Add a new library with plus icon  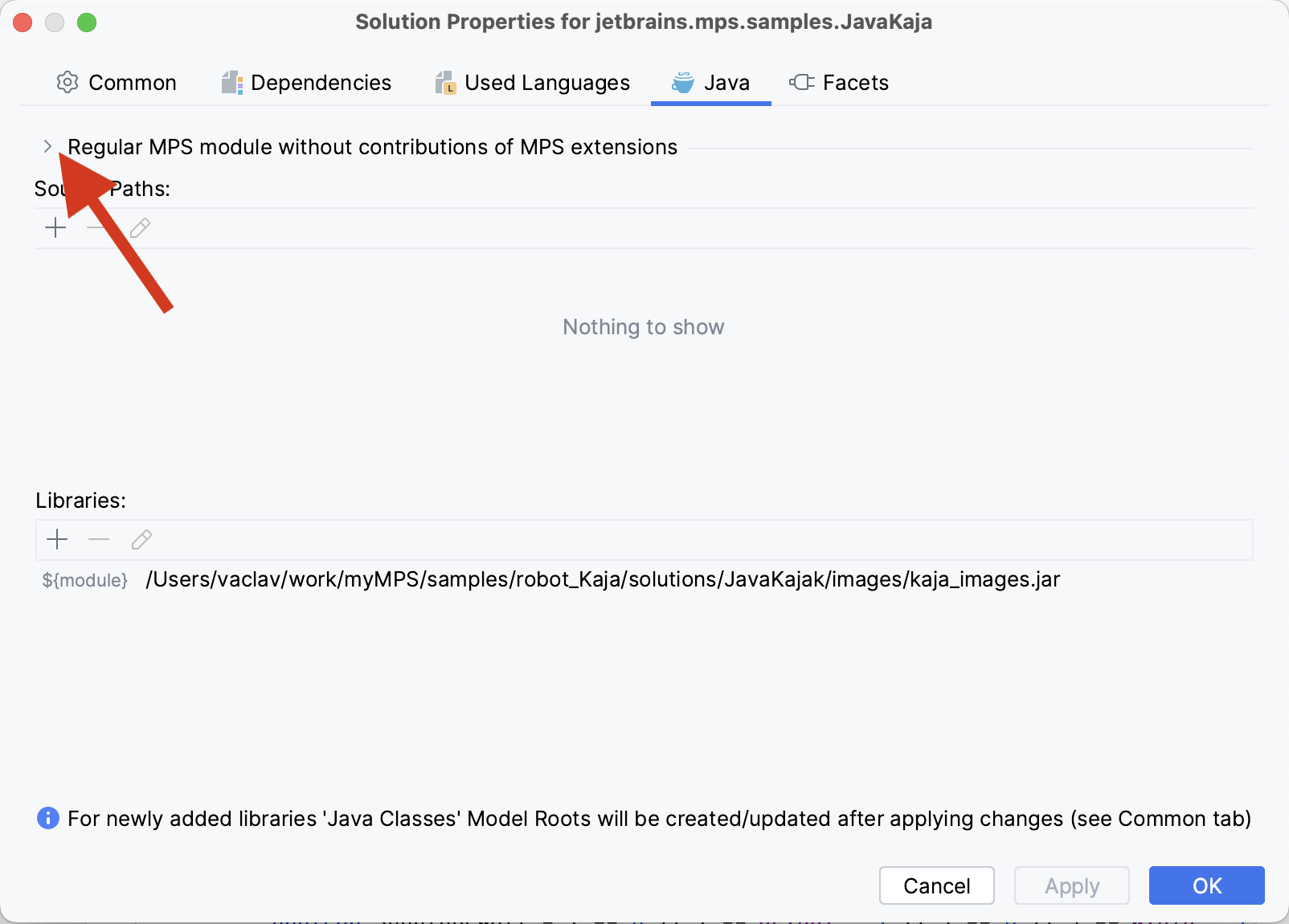57,539
